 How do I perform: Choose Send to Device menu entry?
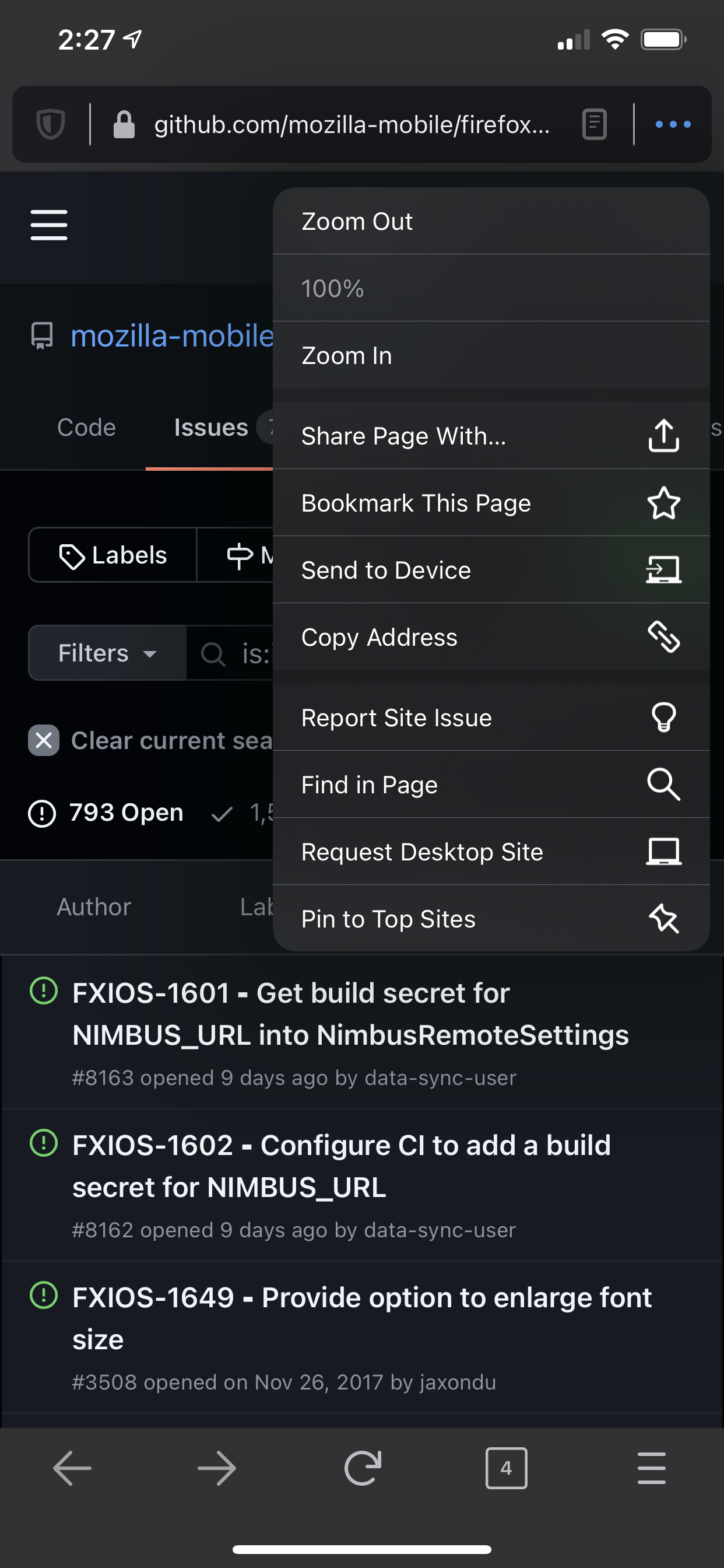pos(491,570)
